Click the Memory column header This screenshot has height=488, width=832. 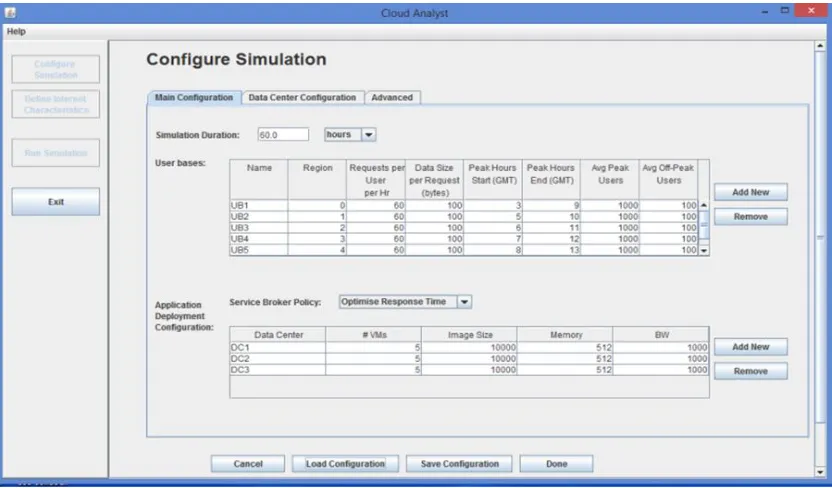(x=565, y=335)
